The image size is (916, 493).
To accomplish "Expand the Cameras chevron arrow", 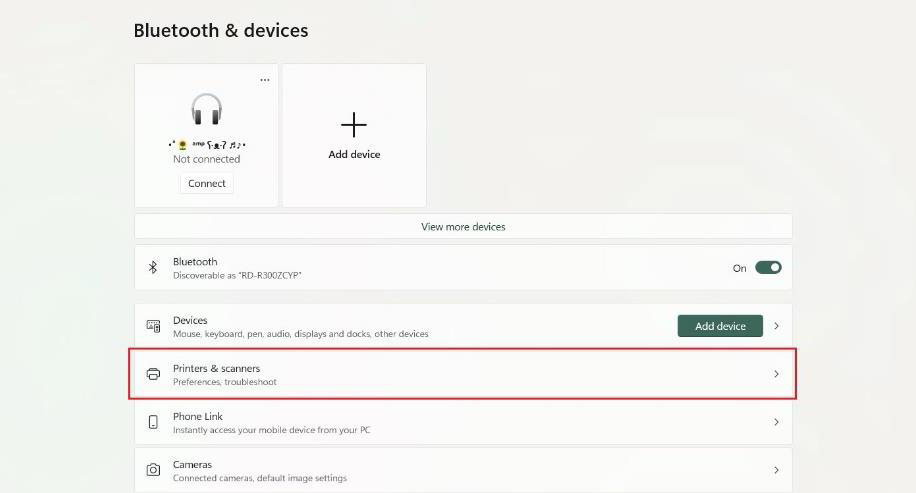I will [776, 470].
